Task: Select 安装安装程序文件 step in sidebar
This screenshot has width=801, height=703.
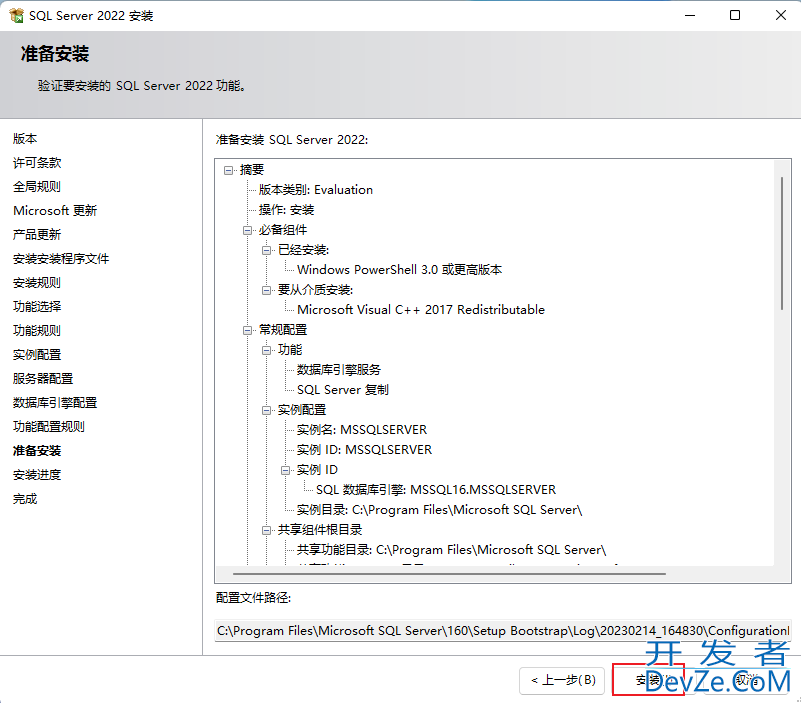Action: click(61, 259)
